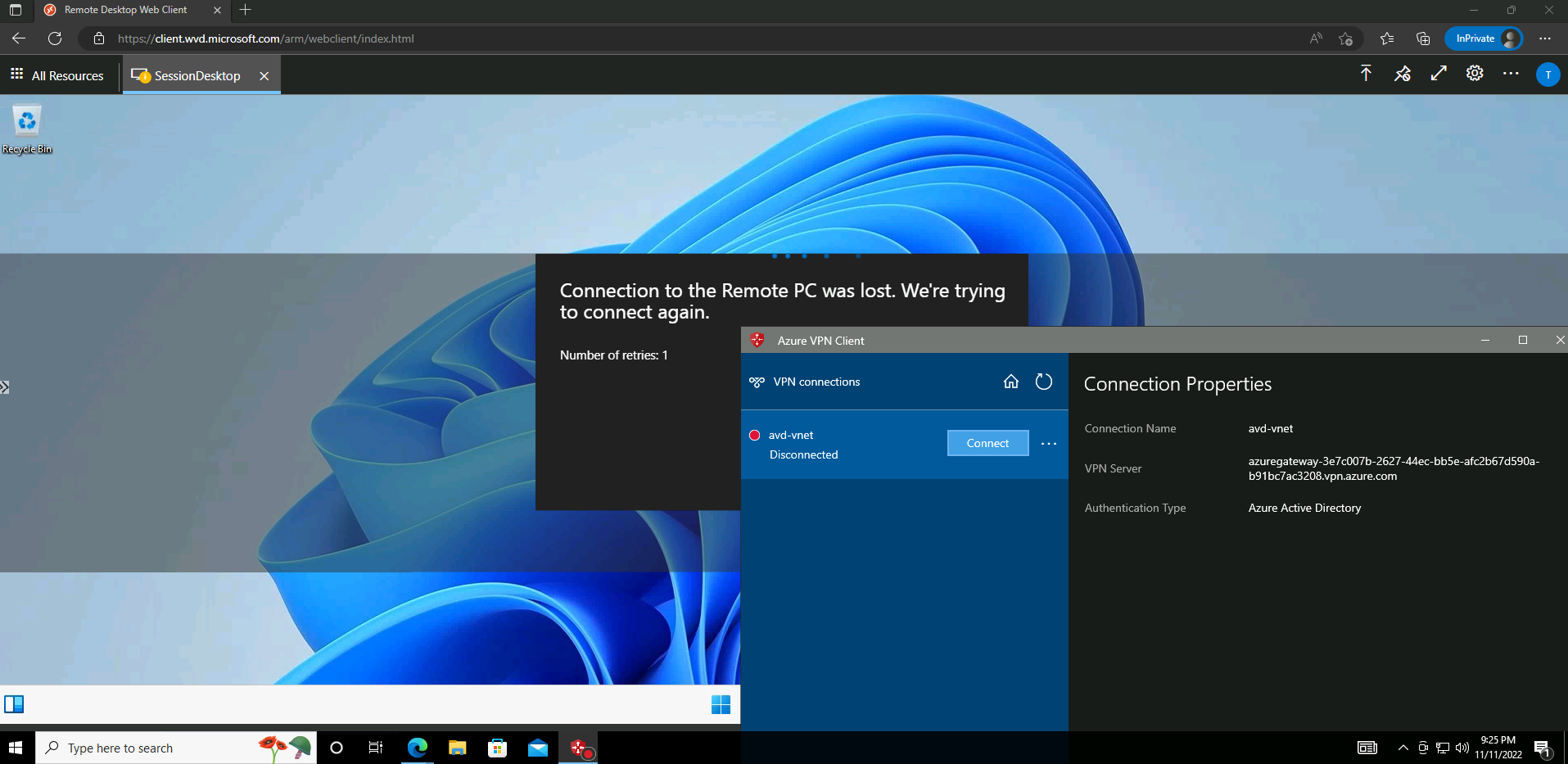The image size is (1568, 764).
Task: Open browser Collections
Action: 1423,38
